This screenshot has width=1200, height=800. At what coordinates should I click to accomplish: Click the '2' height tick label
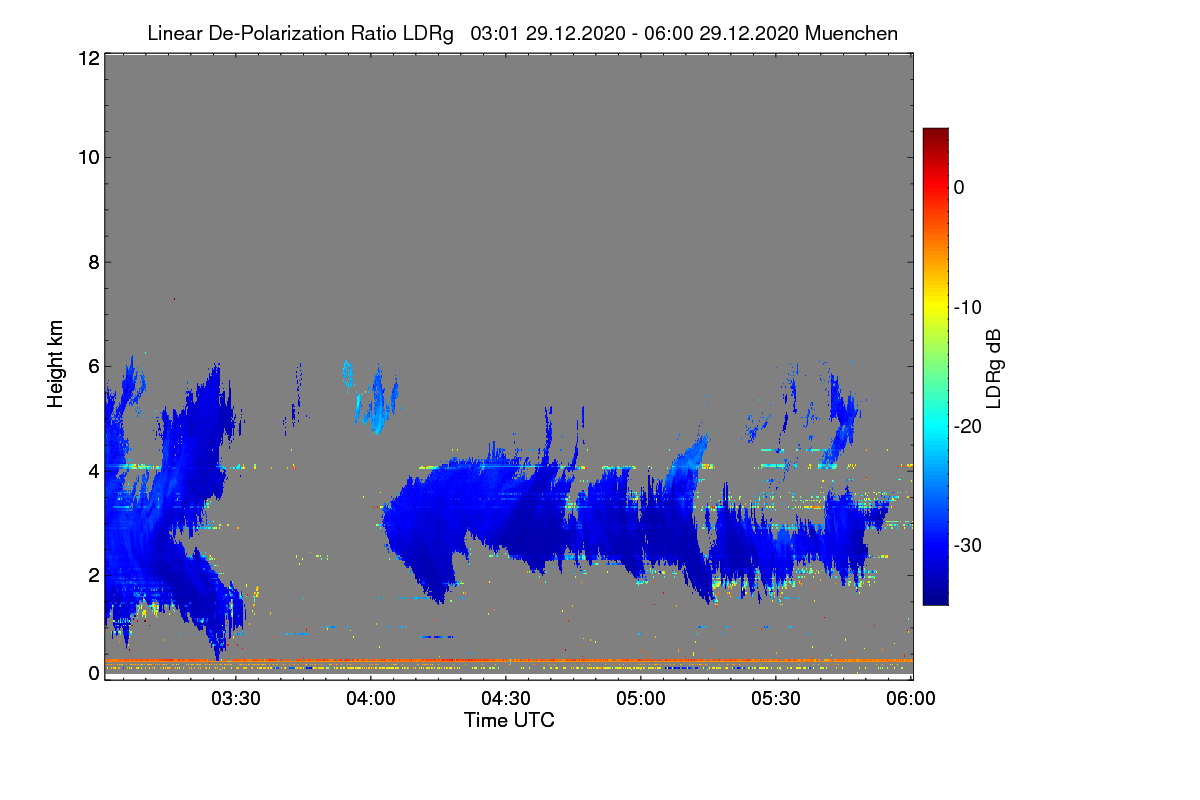93,574
